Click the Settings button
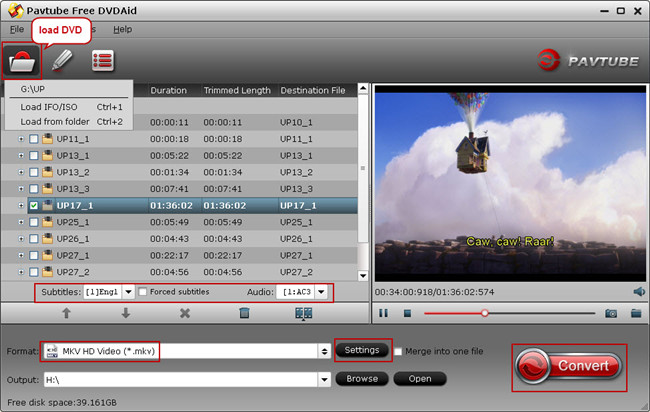 coord(362,350)
